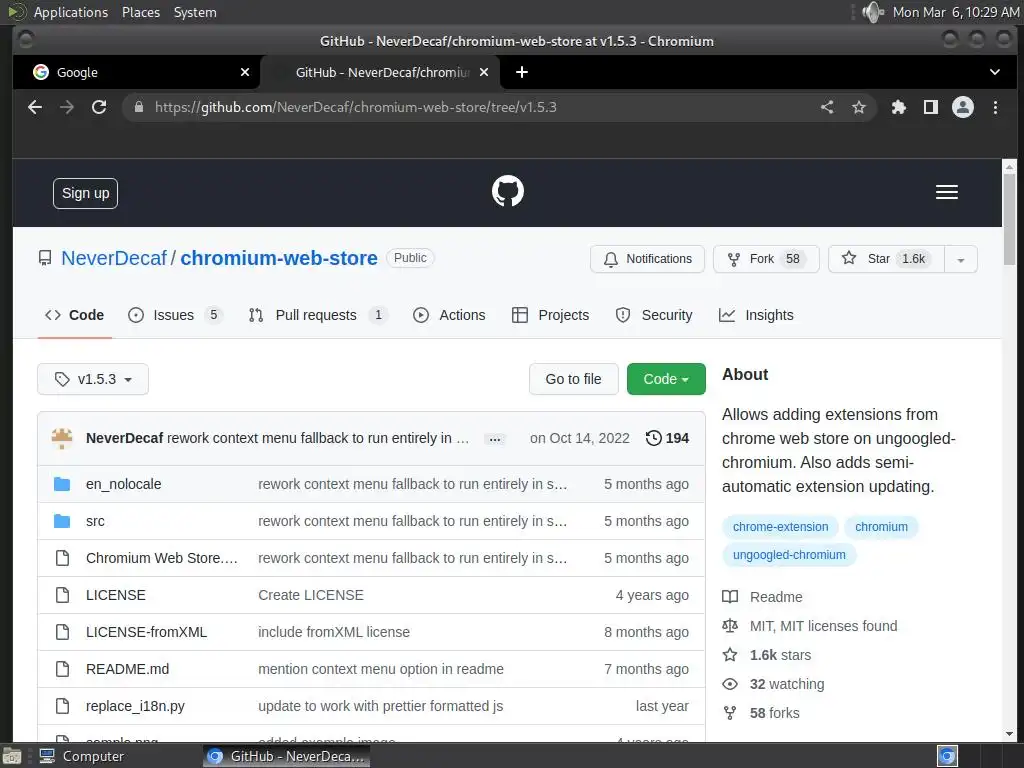The height and width of the screenshot is (768, 1024).
Task: Open the GitHub hamburger menu
Action: point(946,192)
